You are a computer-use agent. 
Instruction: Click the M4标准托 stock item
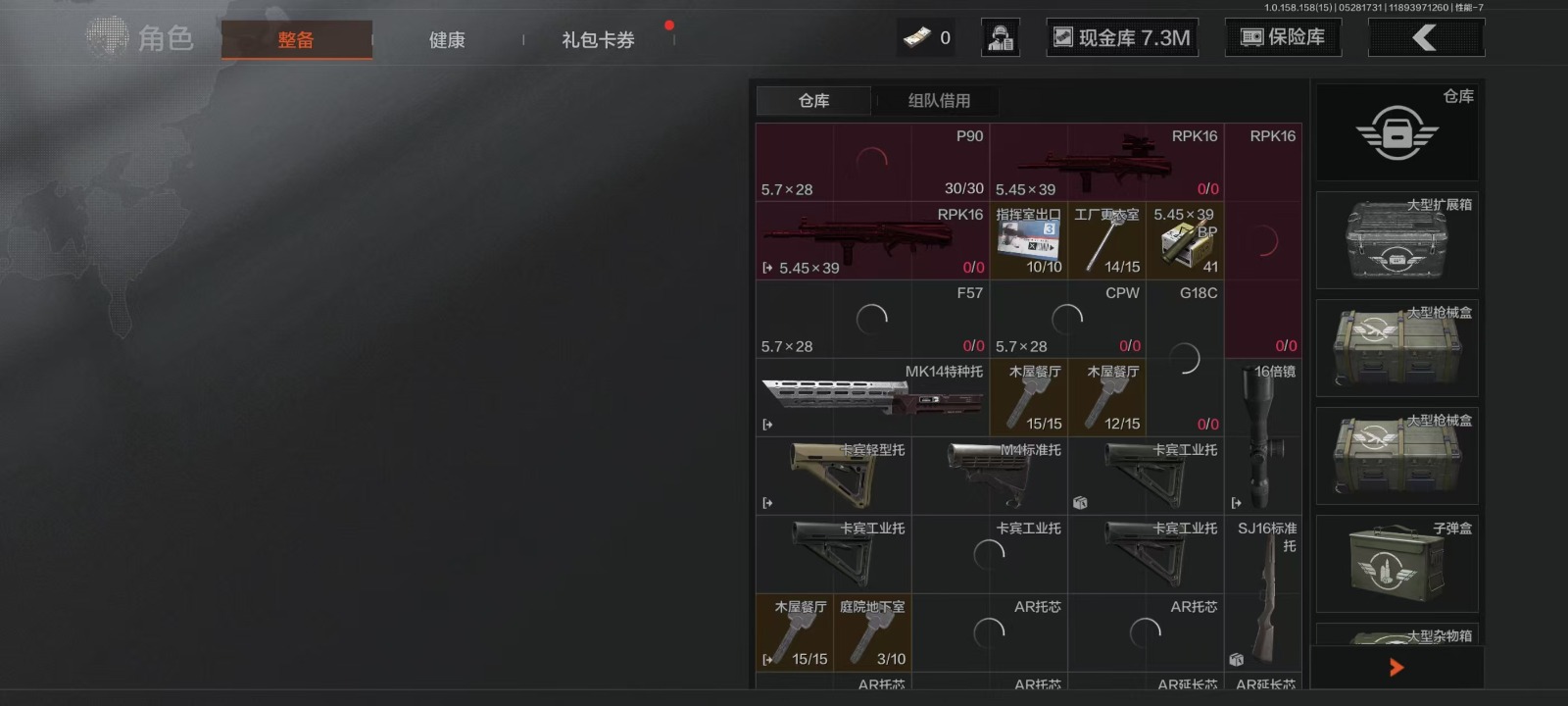(990, 477)
